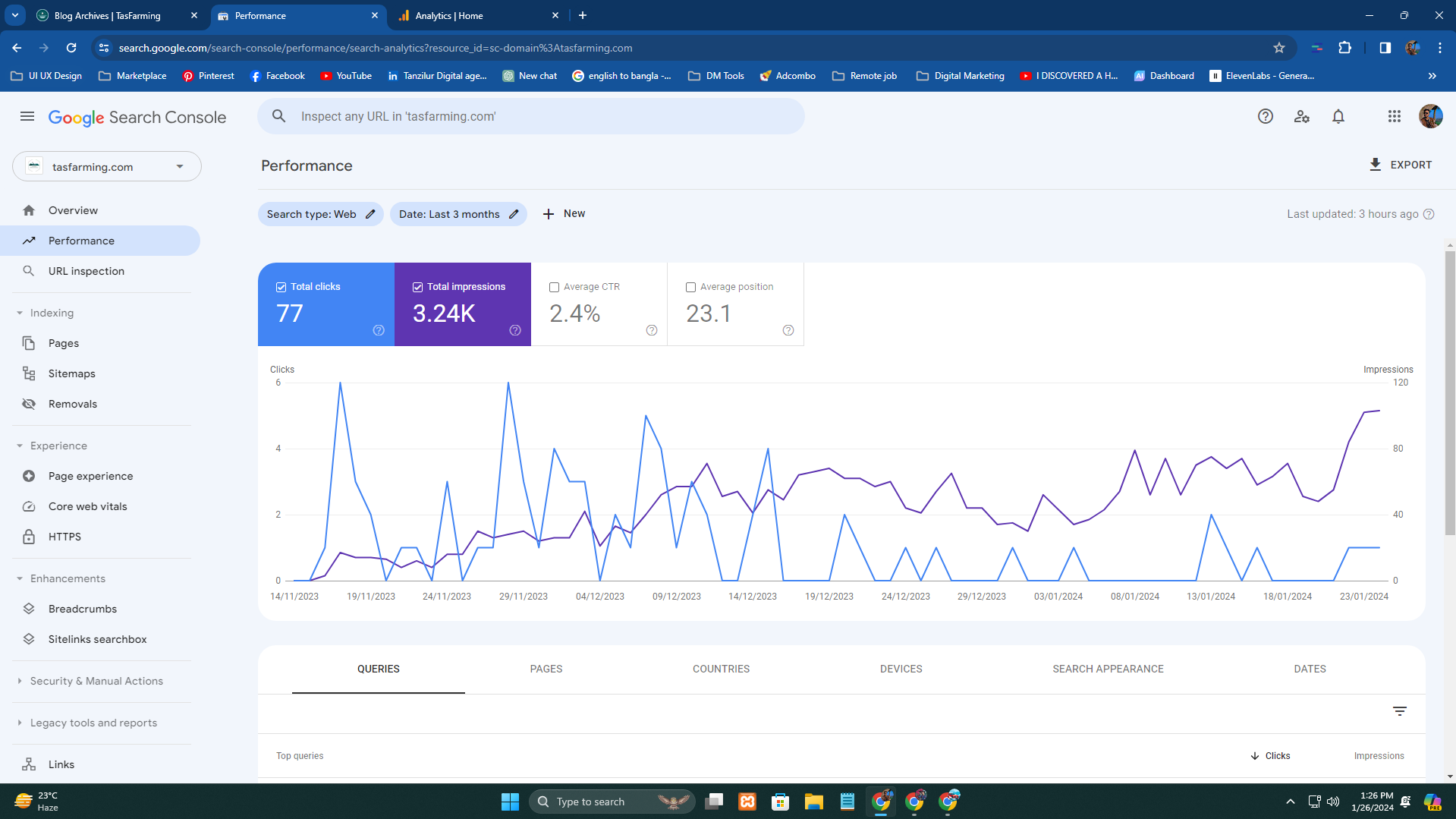Click the table filter rows icon
The image size is (1456, 819).
1399,711
